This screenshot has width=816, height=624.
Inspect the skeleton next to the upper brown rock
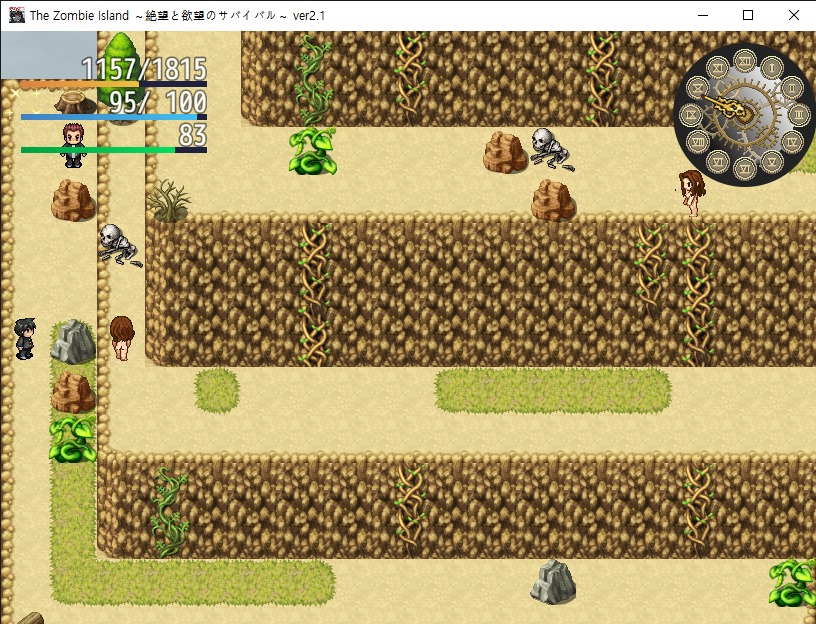(x=552, y=150)
